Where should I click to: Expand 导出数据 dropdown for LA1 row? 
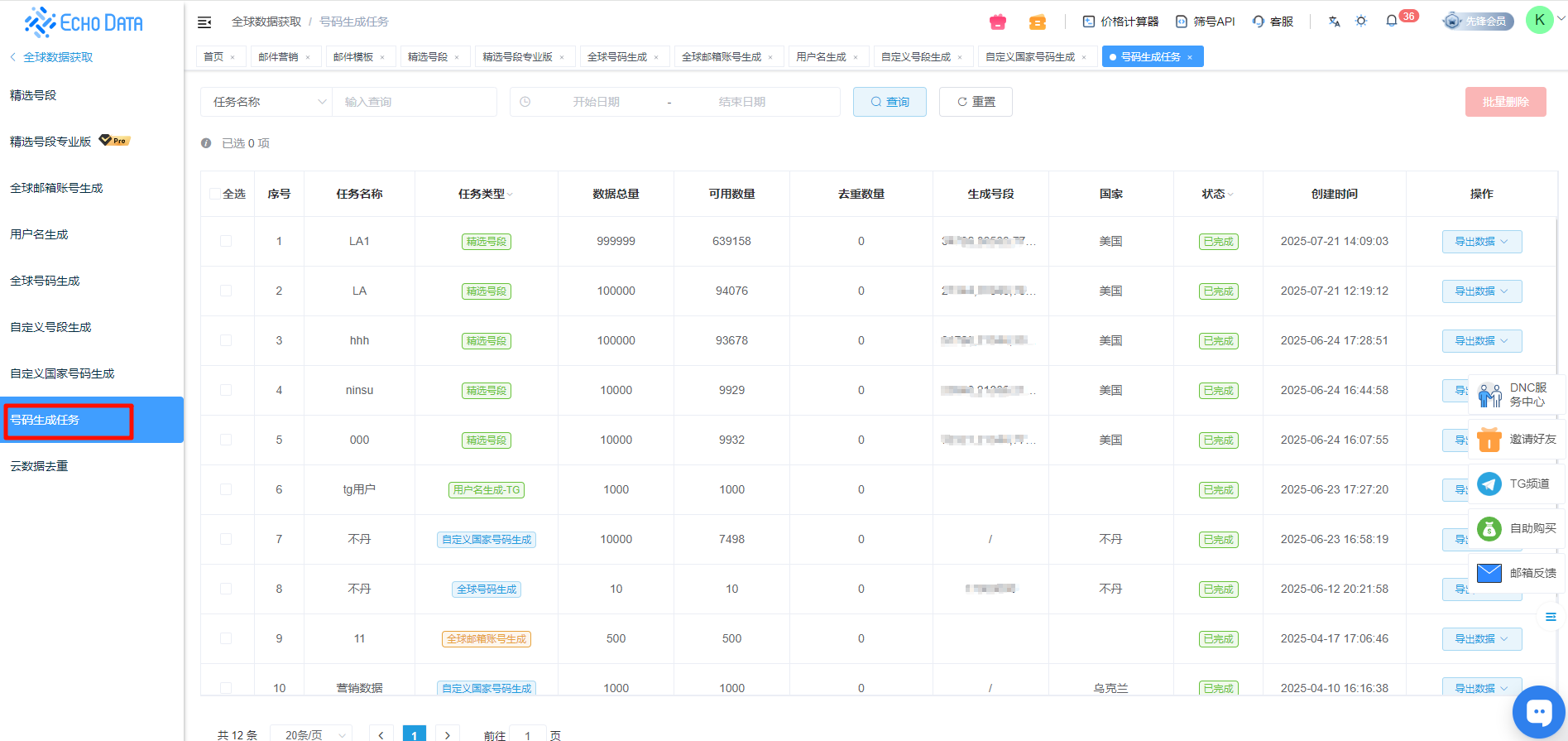click(1481, 242)
